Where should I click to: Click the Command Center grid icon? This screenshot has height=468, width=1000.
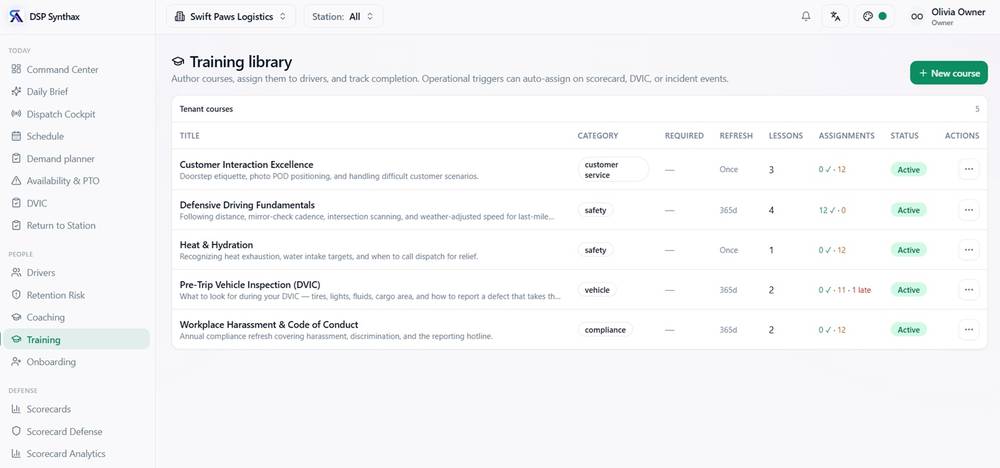tap(16, 69)
